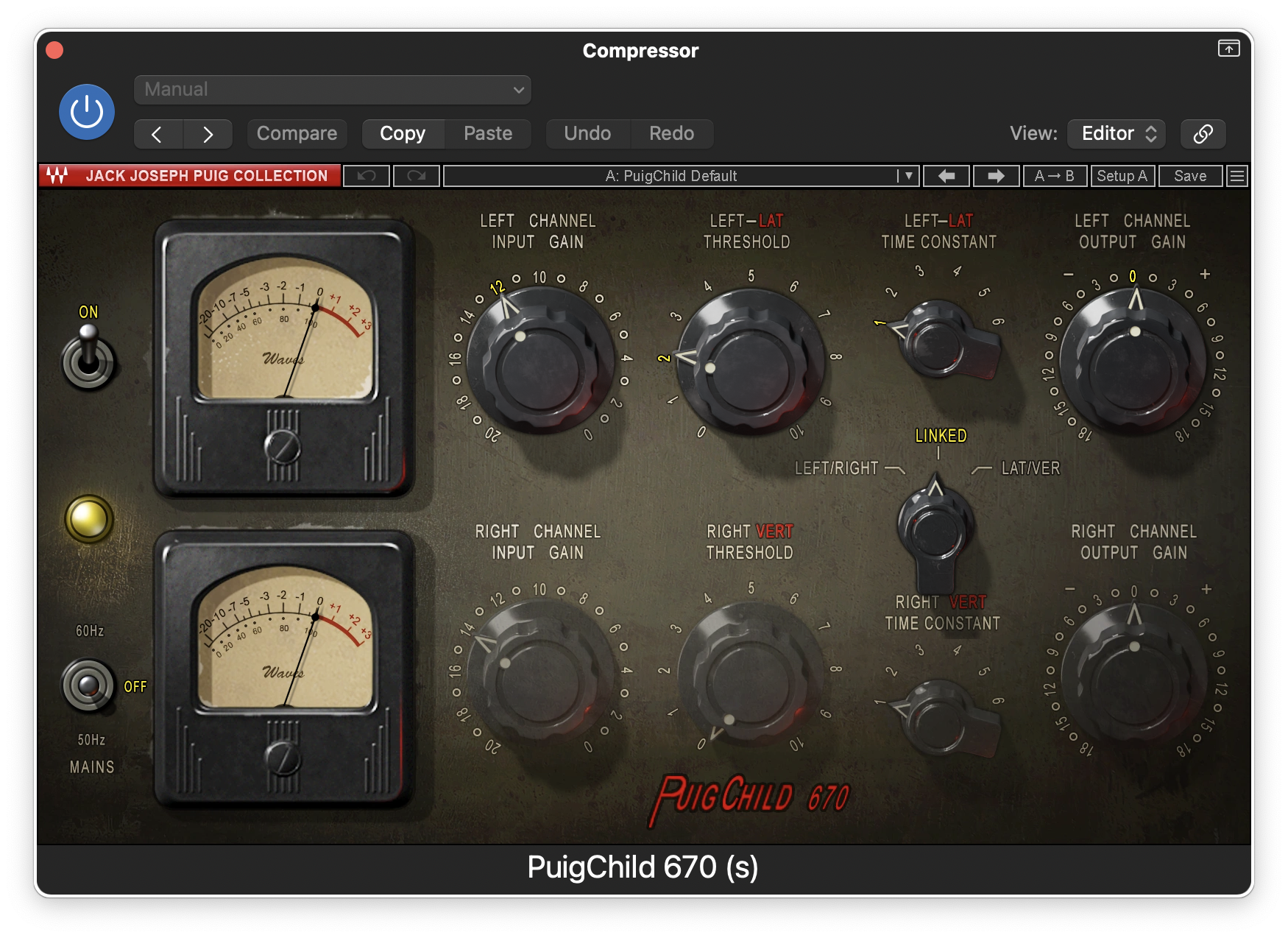Copy setup A to B
This screenshot has height=938, width=1288.
(1054, 176)
